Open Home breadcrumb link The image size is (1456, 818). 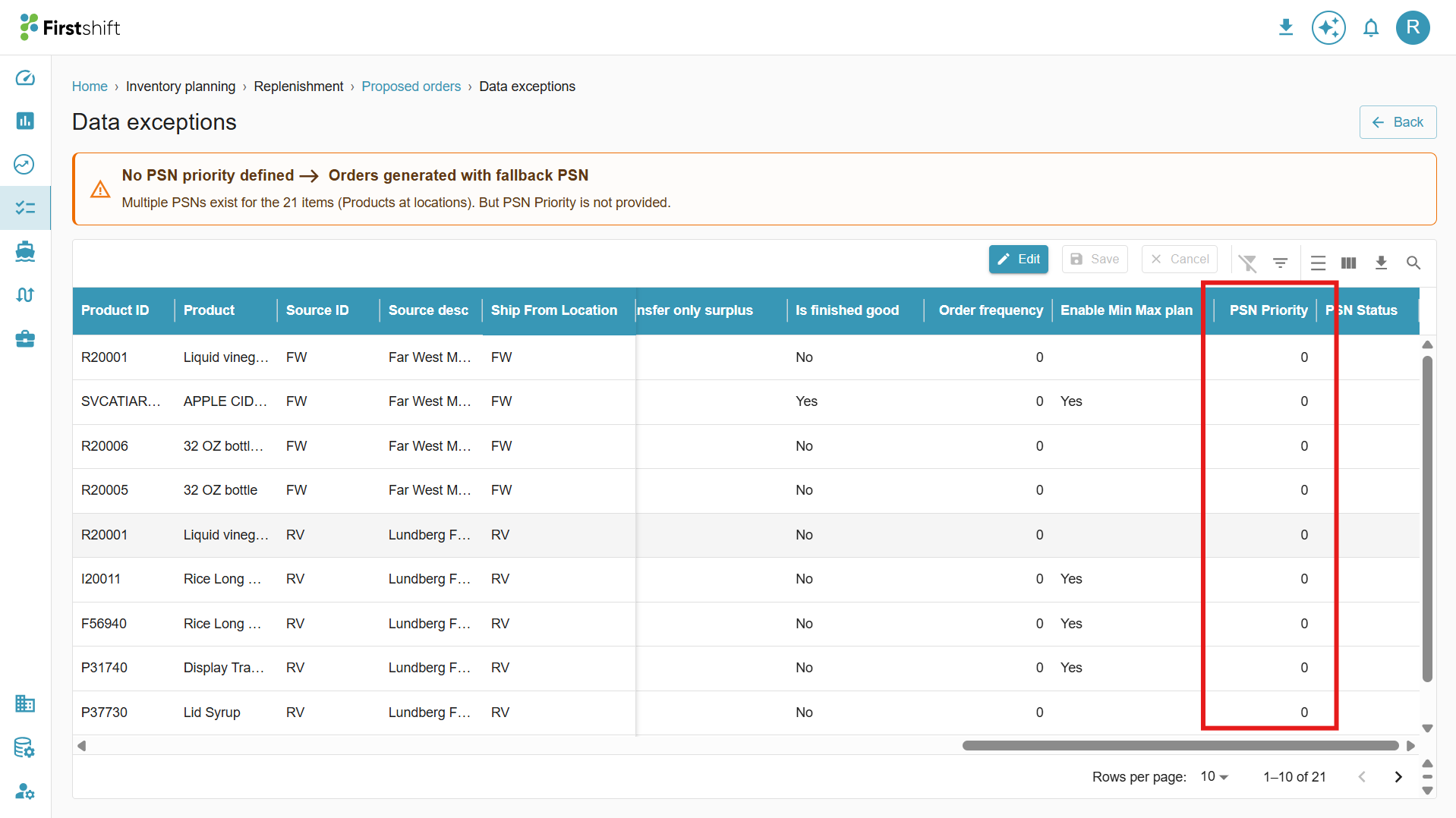[x=90, y=87]
